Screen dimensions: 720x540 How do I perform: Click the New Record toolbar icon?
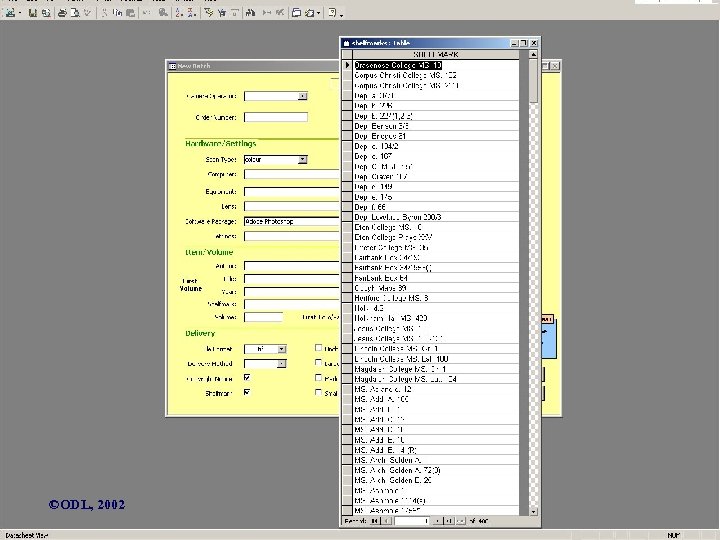click(267, 13)
